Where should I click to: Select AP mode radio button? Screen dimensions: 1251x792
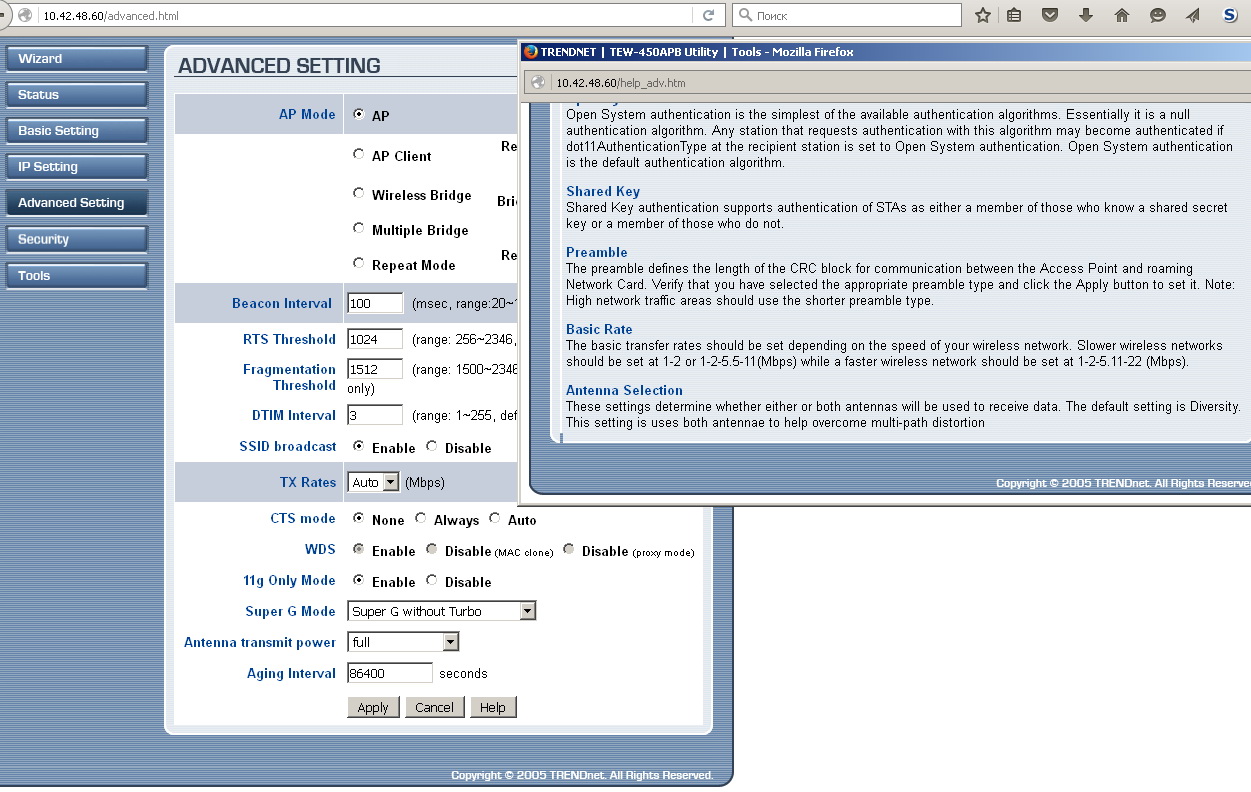point(359,114)
